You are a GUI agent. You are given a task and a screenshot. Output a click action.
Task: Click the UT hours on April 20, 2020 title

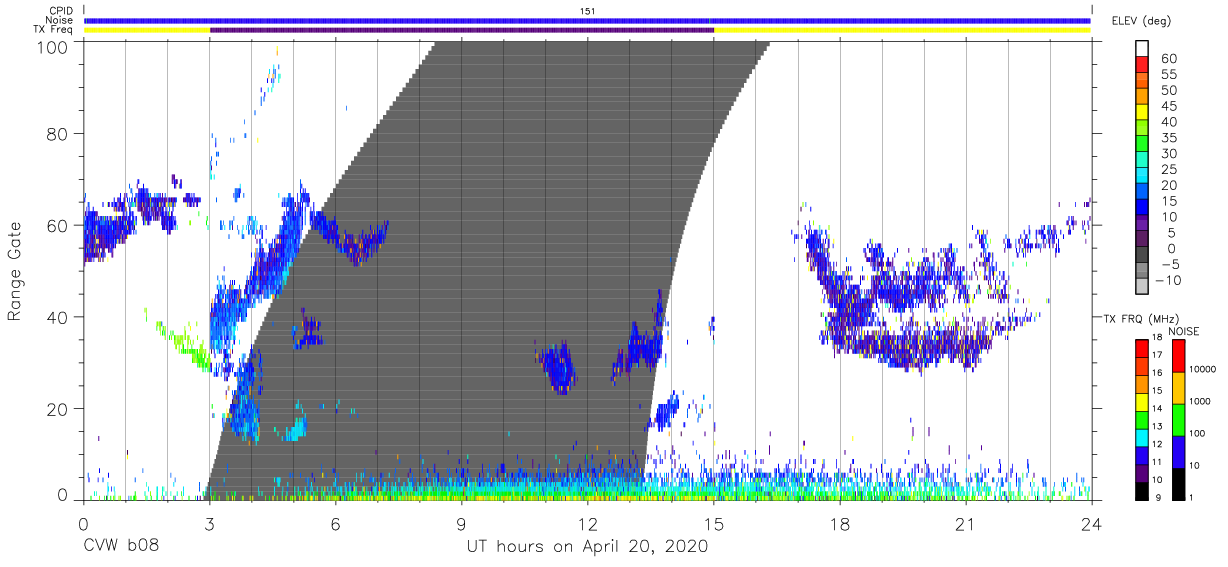[587, 547]
